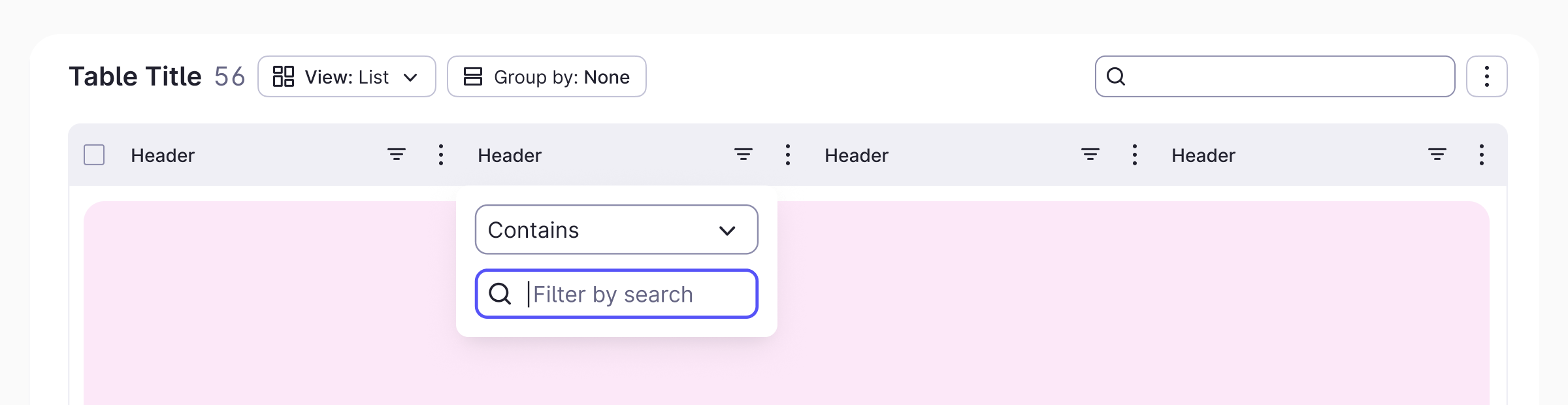The width and height of the screenshot is (1568, 405).
Task: Open the Contains condition dropdown
Action: (615, 230)
